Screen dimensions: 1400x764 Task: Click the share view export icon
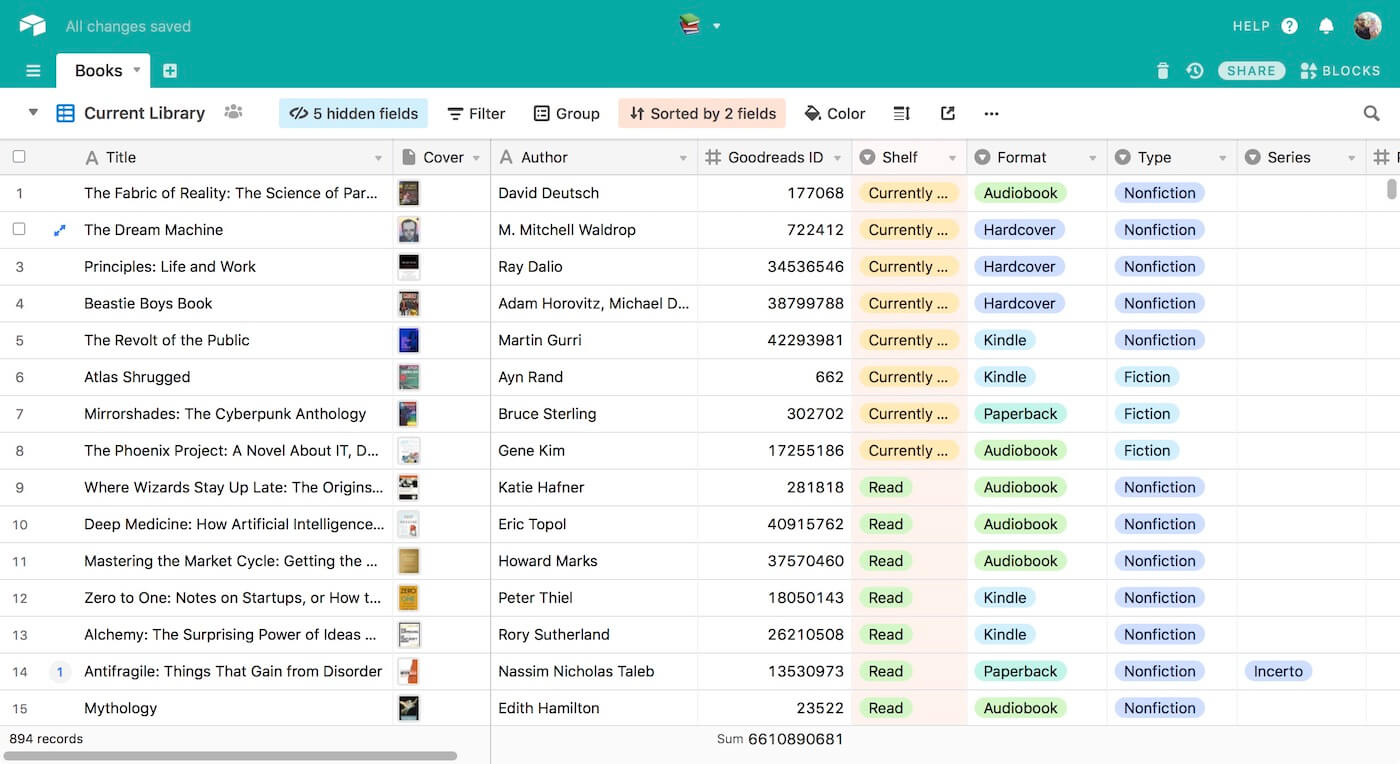(948, 113)
